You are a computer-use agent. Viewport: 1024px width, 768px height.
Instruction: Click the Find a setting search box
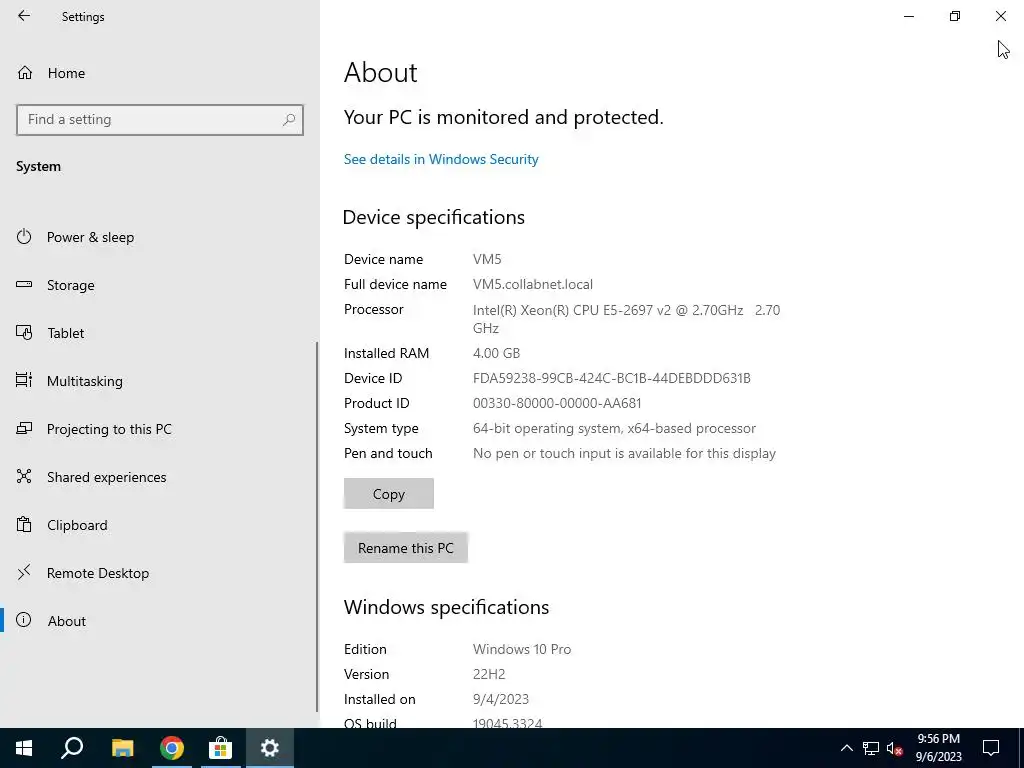[x=160, y=120]
